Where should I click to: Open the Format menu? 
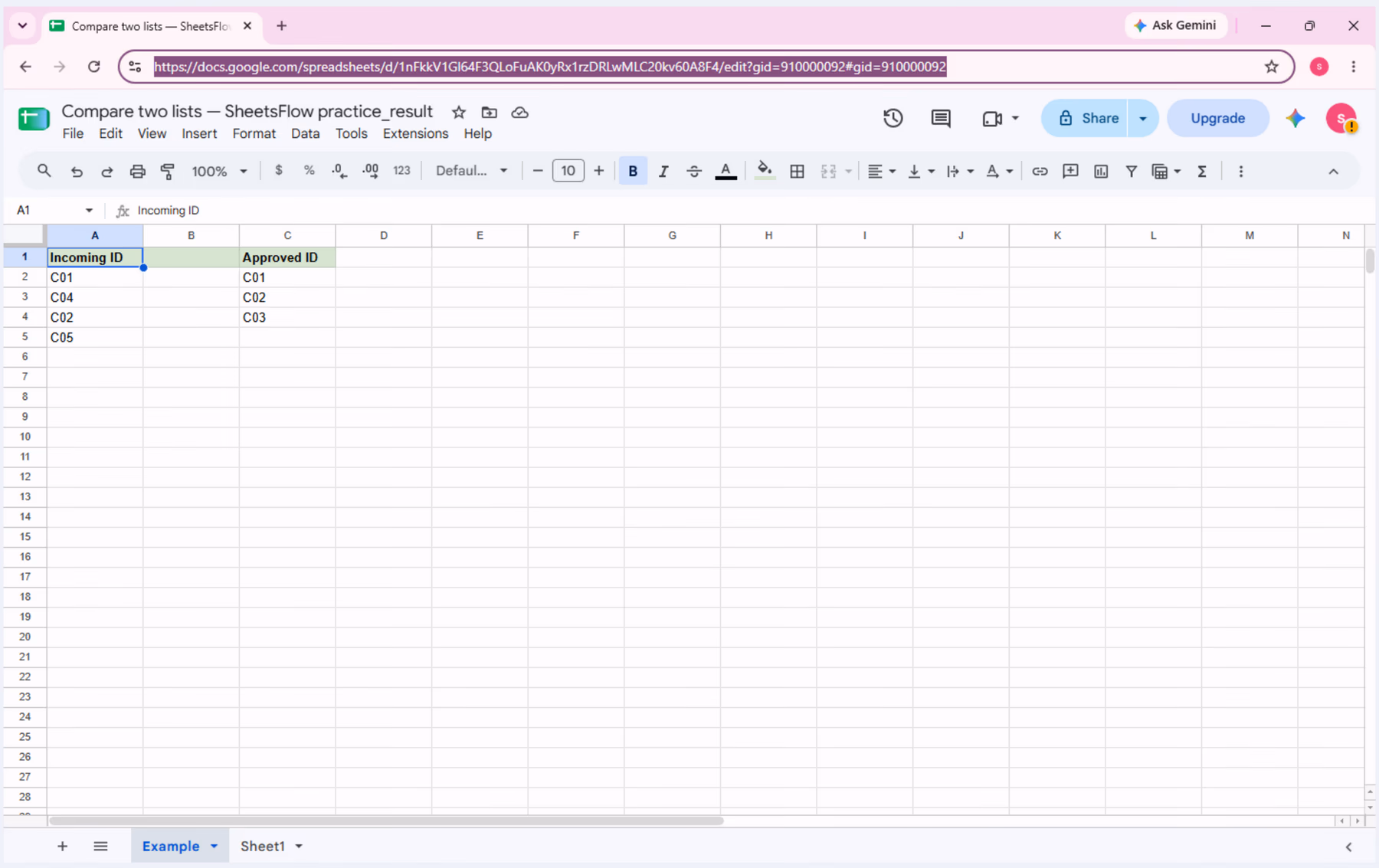(x=254, y=133)
